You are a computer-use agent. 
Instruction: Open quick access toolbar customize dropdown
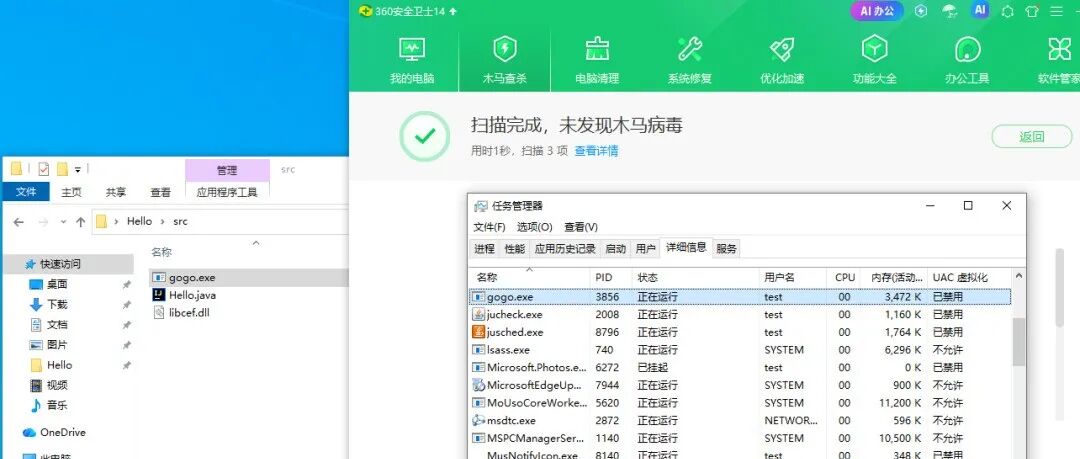(78, 170)
